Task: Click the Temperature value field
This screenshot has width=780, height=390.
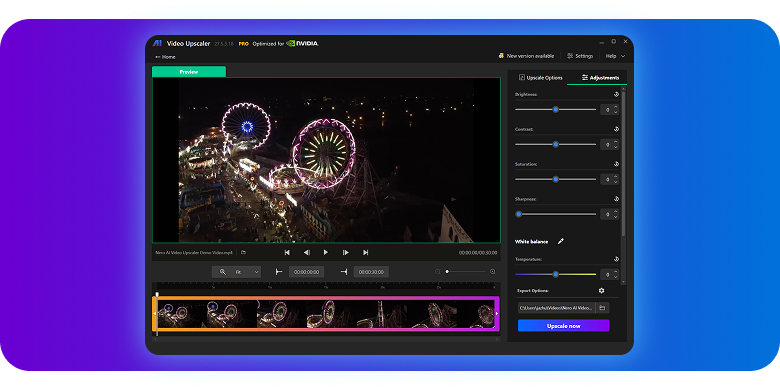Action: point(609,274)
